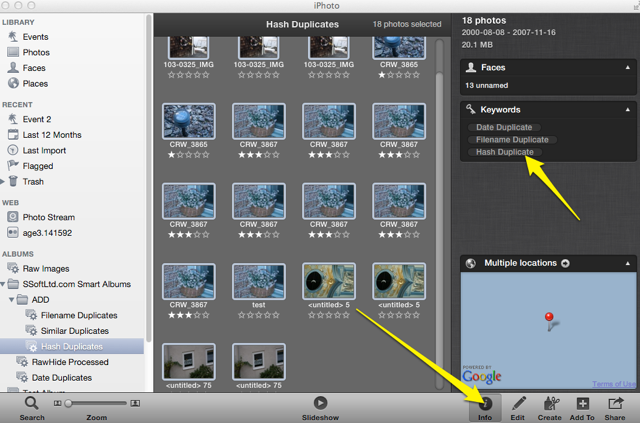640x423 pixels.
Task: Click the Create toolbar icon
Action: pos(549,404)
